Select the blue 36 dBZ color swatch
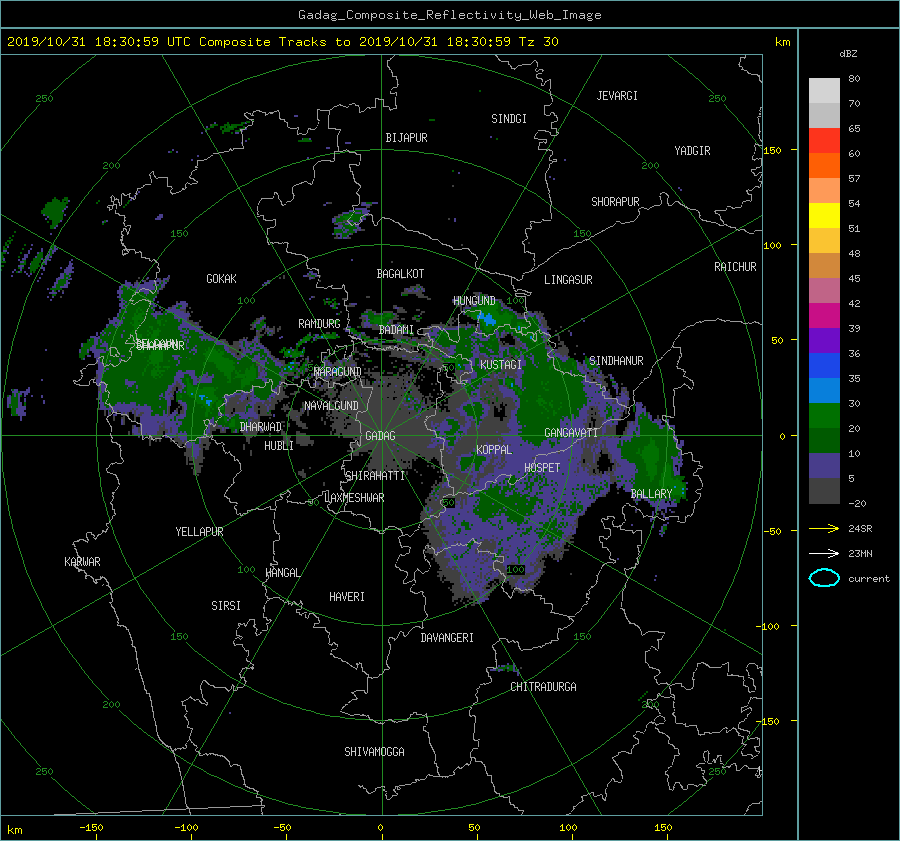Screen dimensions: 900x841 824,365
